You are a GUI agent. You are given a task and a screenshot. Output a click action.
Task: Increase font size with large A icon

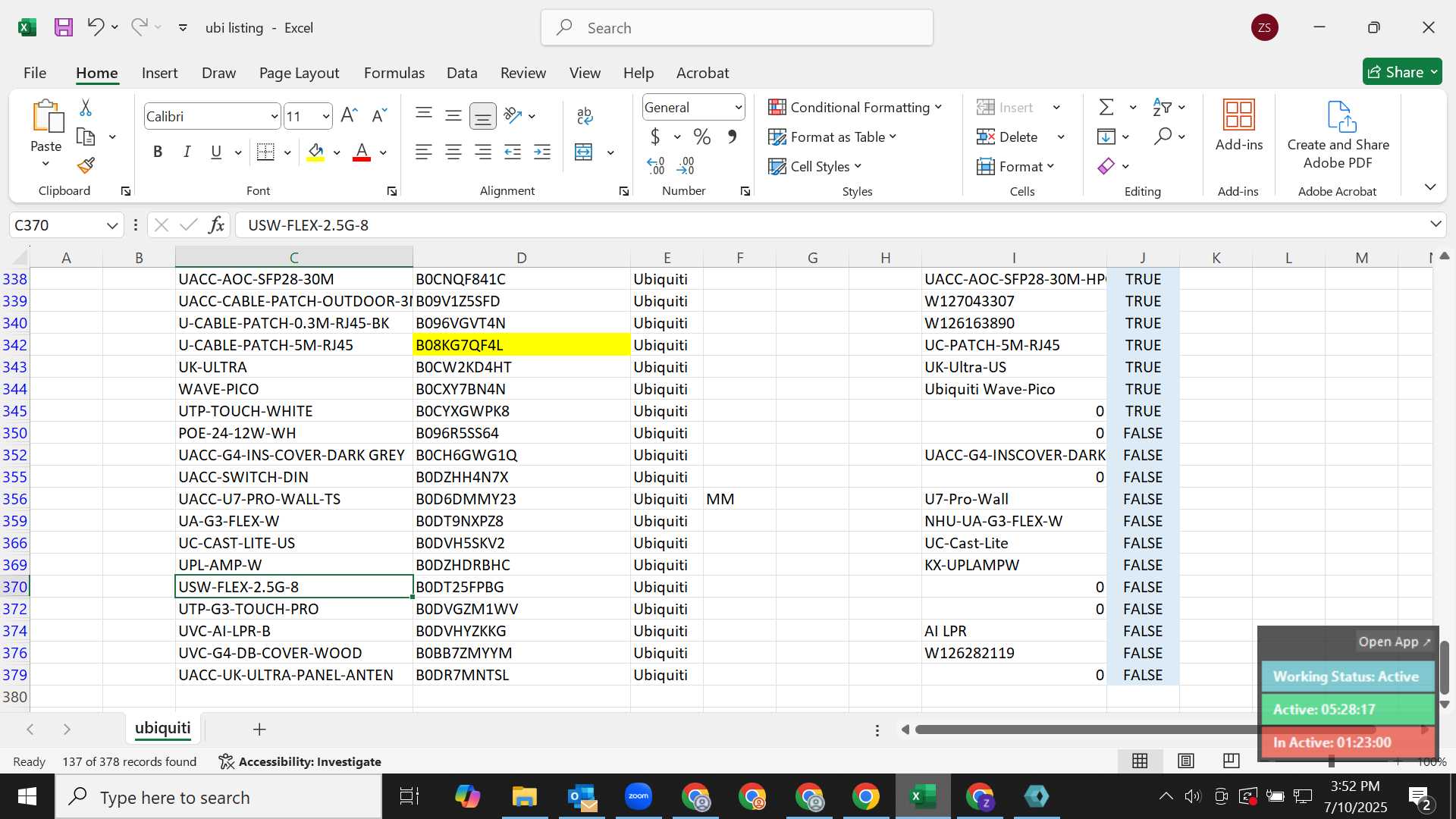coord(349,116)
